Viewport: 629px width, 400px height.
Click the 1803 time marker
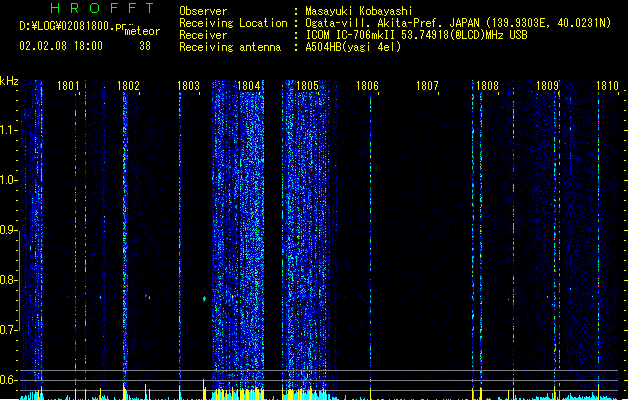pyautogui.click(x=188, y=86)
